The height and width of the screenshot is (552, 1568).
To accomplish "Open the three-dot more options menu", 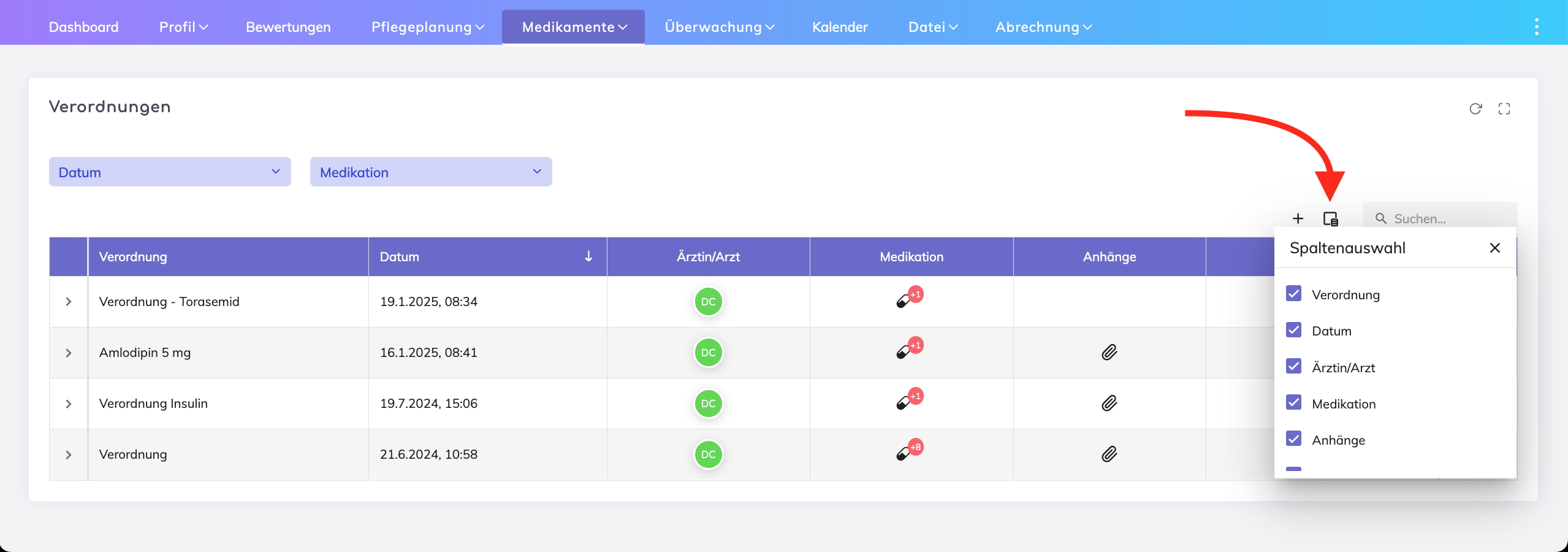I will pyautogui.click(x=1536, y=27).
